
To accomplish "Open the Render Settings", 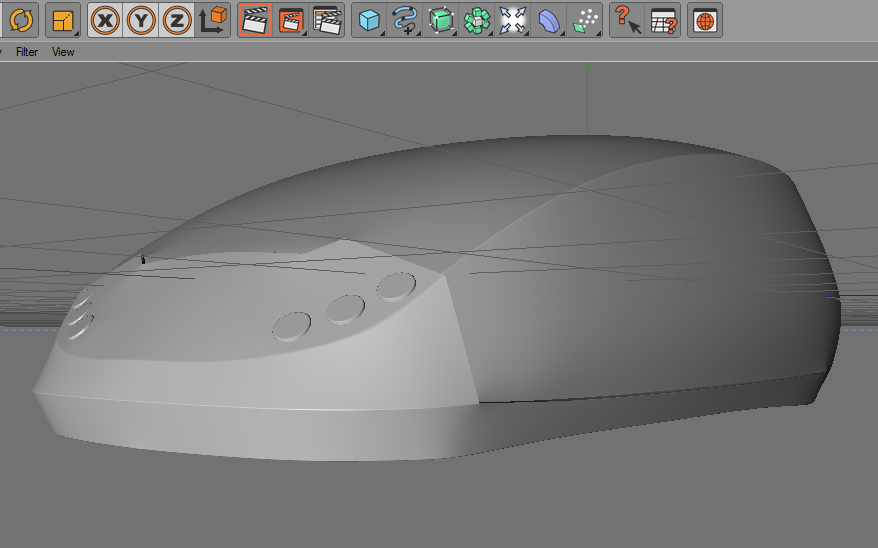I will tap(327, 20).
